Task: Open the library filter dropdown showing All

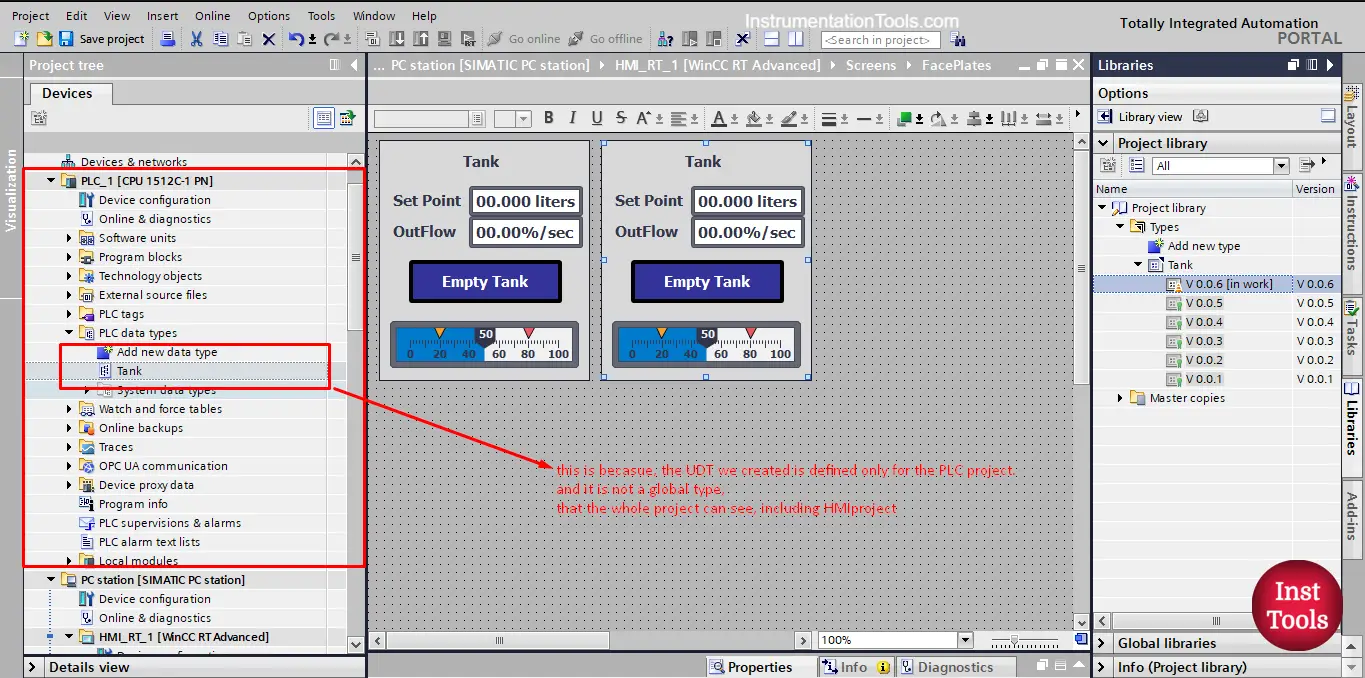Action: [x=1281, y=166]
